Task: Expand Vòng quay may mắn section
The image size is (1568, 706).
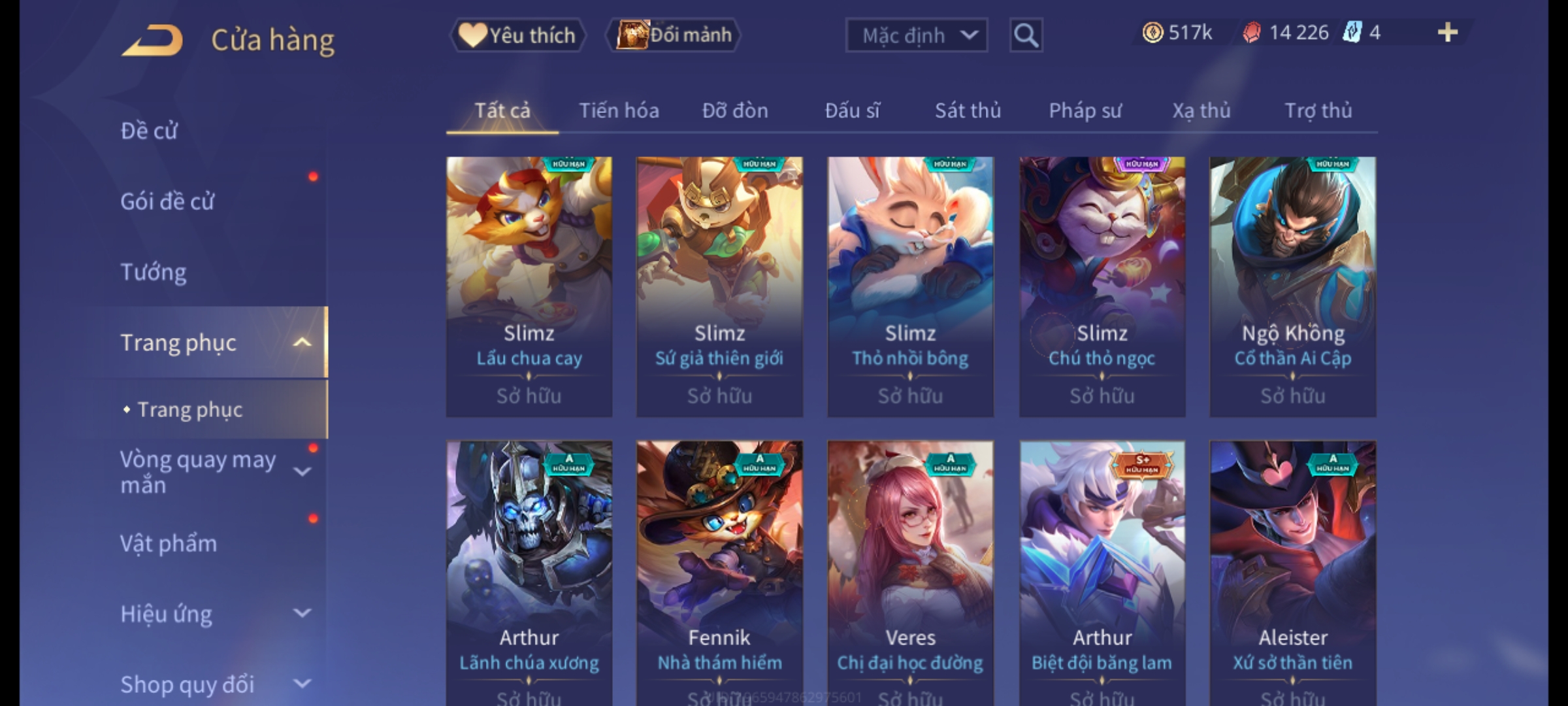Action: tap(302, 471)
